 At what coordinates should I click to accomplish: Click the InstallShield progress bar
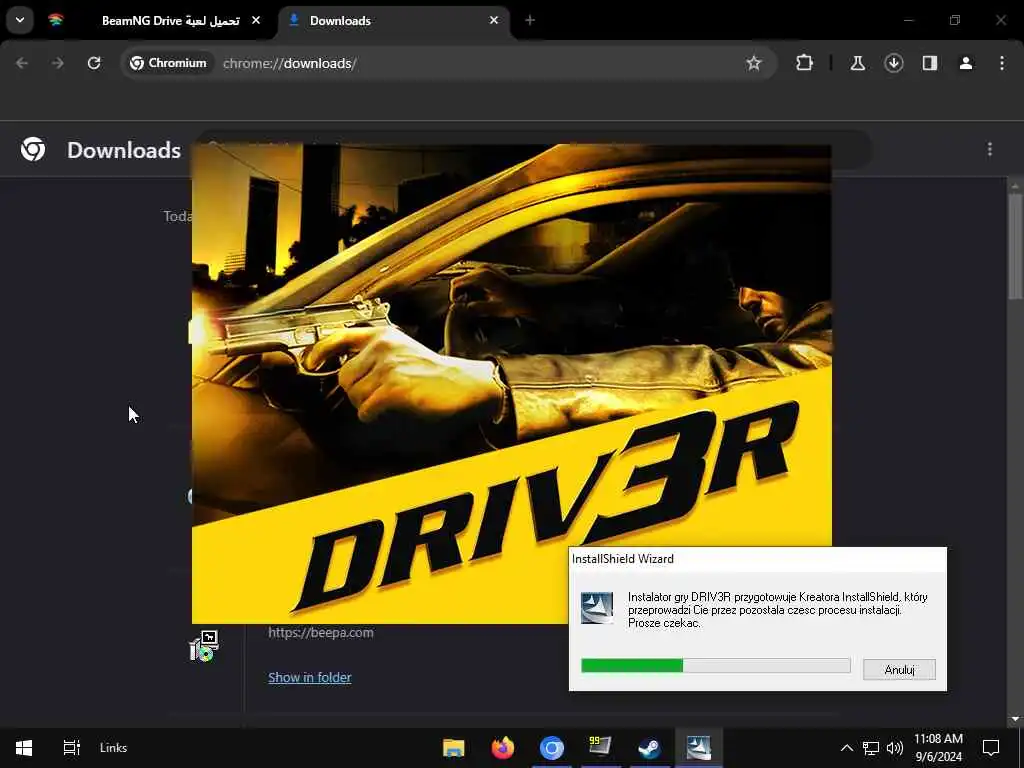[716, 665]
